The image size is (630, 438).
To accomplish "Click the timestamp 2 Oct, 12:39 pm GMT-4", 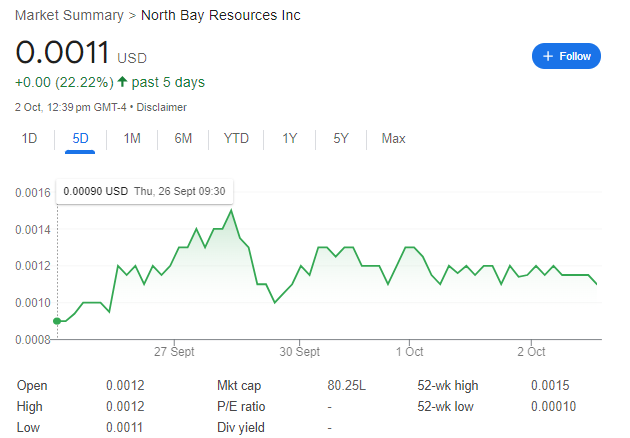I will (x=70, y=107).
